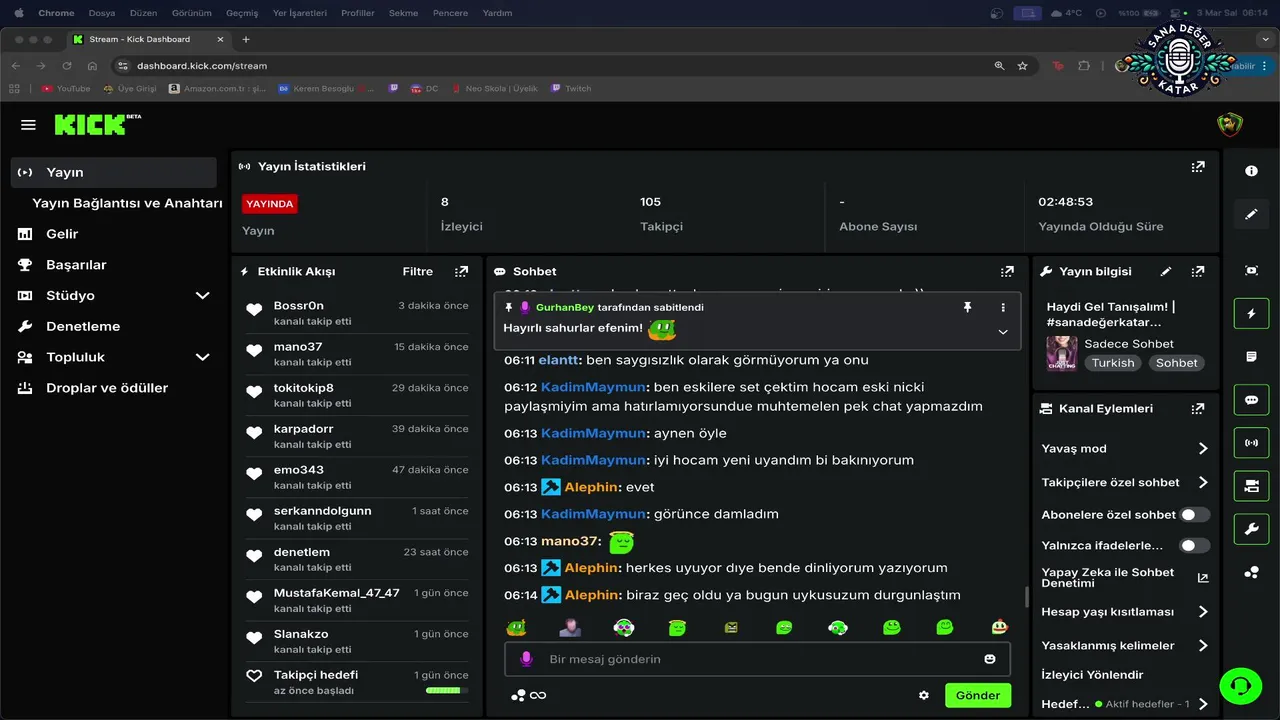Pop out the Sohbet chat panel

point(1007,271)
